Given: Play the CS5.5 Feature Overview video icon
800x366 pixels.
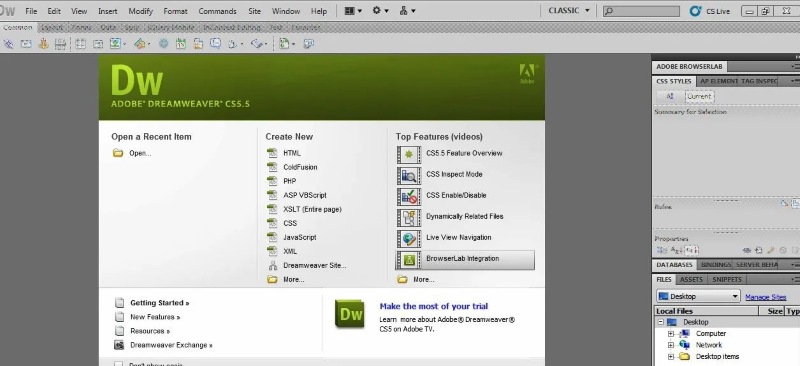Looking at the screenshot, I should pos(409,155).
